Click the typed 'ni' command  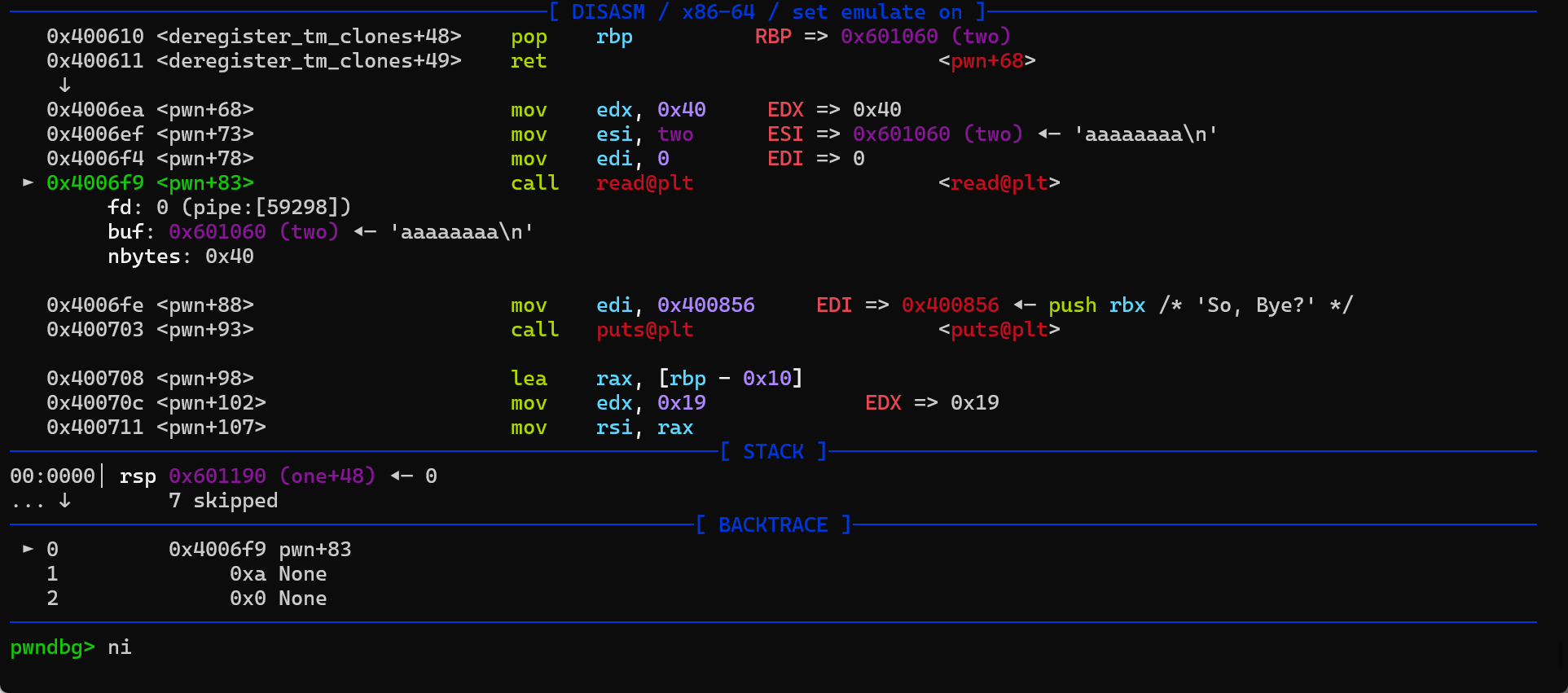[x=120, y=647]
